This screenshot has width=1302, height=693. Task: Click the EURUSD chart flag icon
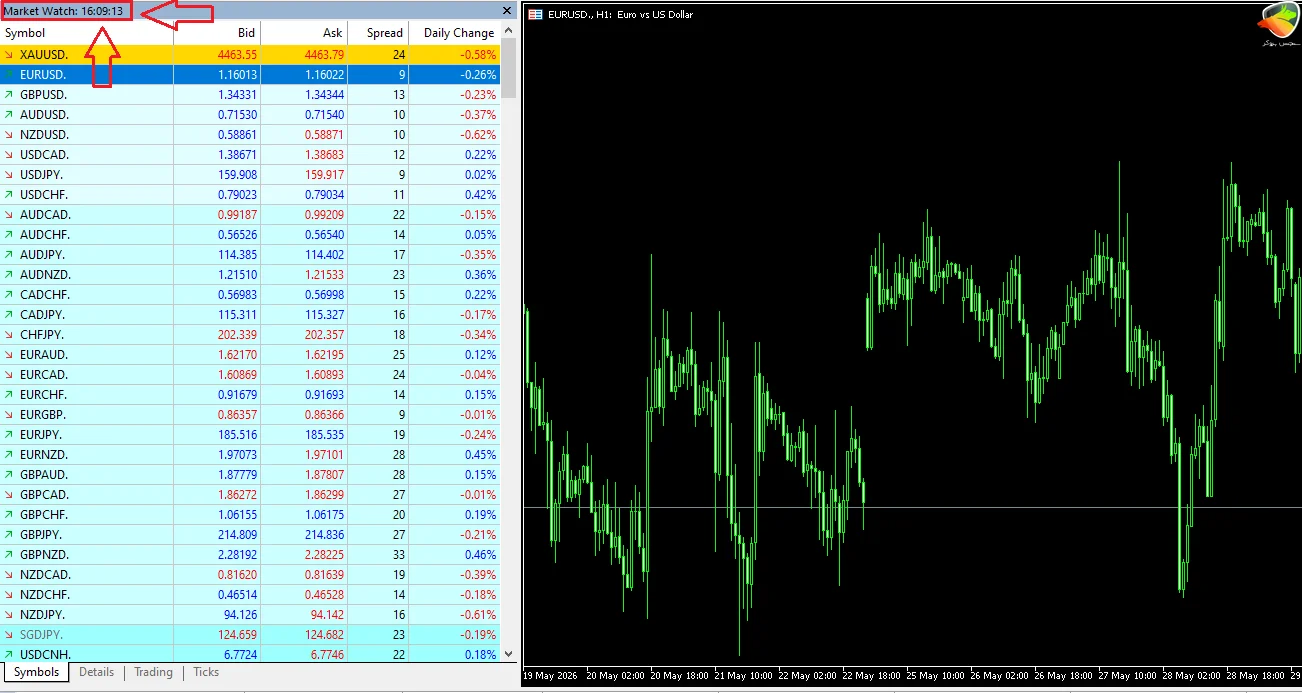536,14
